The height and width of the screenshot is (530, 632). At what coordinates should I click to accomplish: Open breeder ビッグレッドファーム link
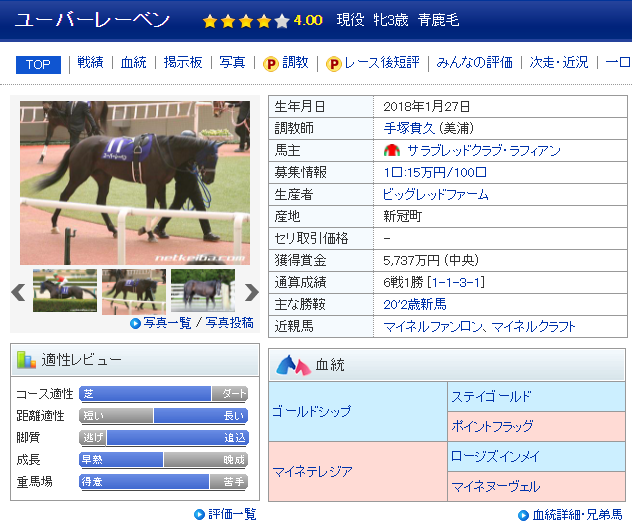pyautogui.click(x=436, y=195)
